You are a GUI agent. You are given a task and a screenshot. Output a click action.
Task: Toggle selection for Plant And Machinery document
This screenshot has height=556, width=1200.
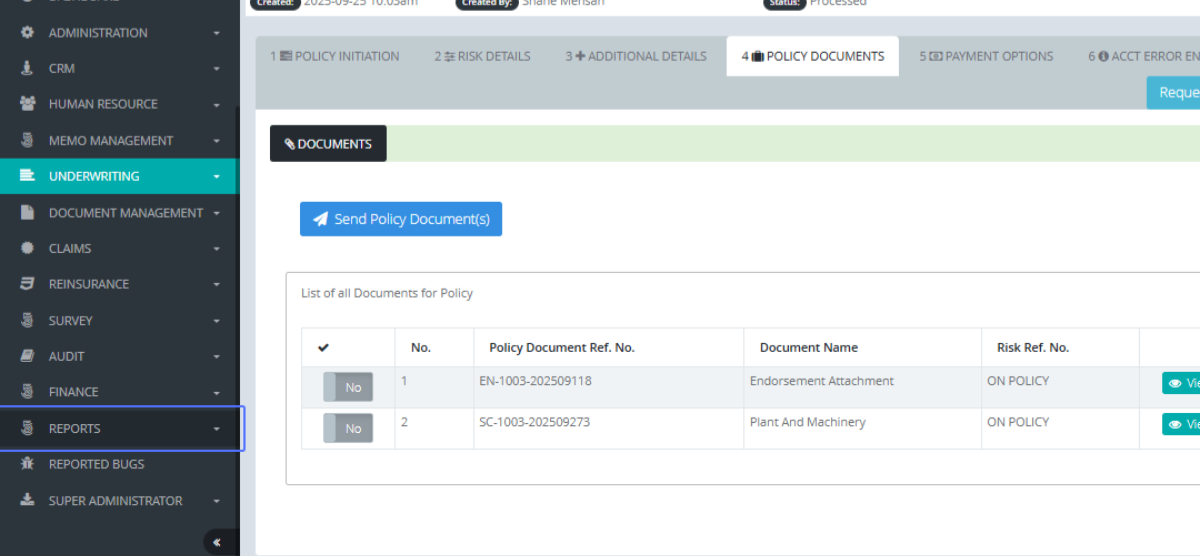[x=348, y=428]
